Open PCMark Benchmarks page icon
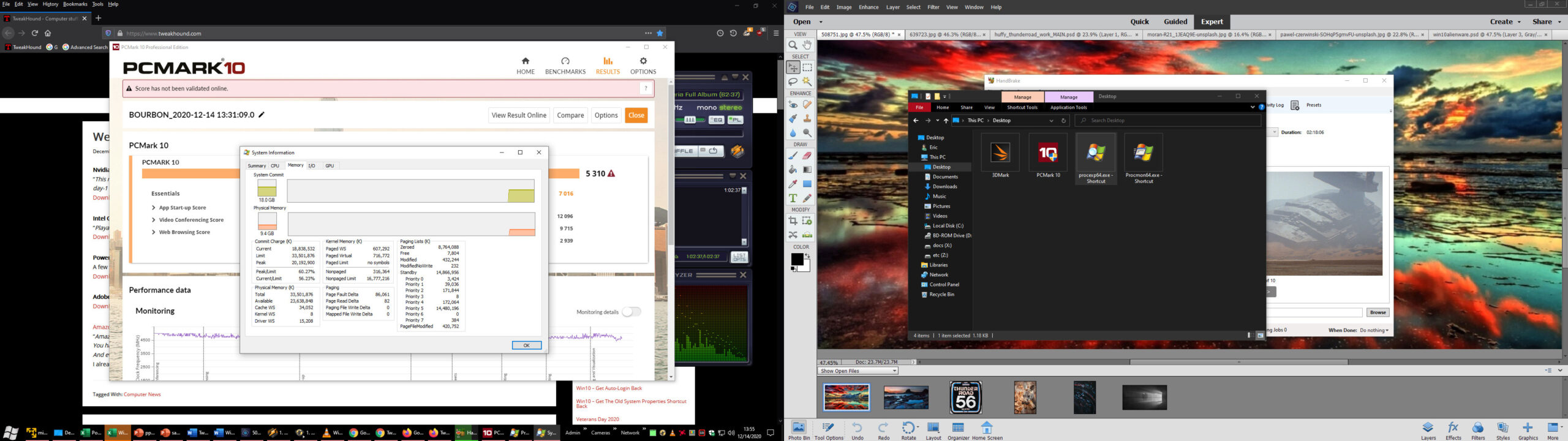Viewport: 1568px width, 441px height. 565,66
